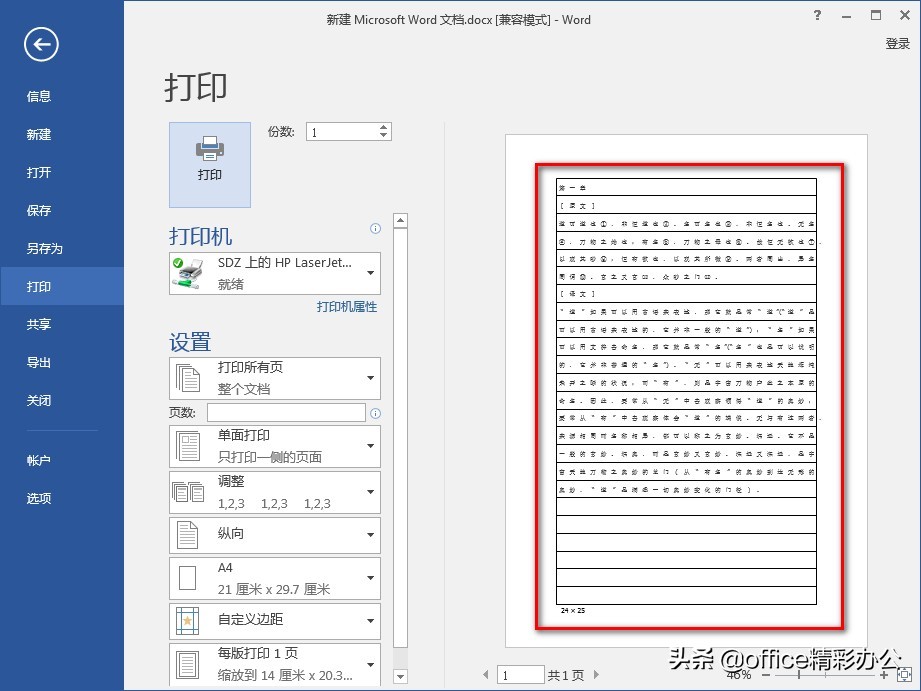Click the portrait orientation page icon
The image size is (921, 691).
[x=188, y=535]
